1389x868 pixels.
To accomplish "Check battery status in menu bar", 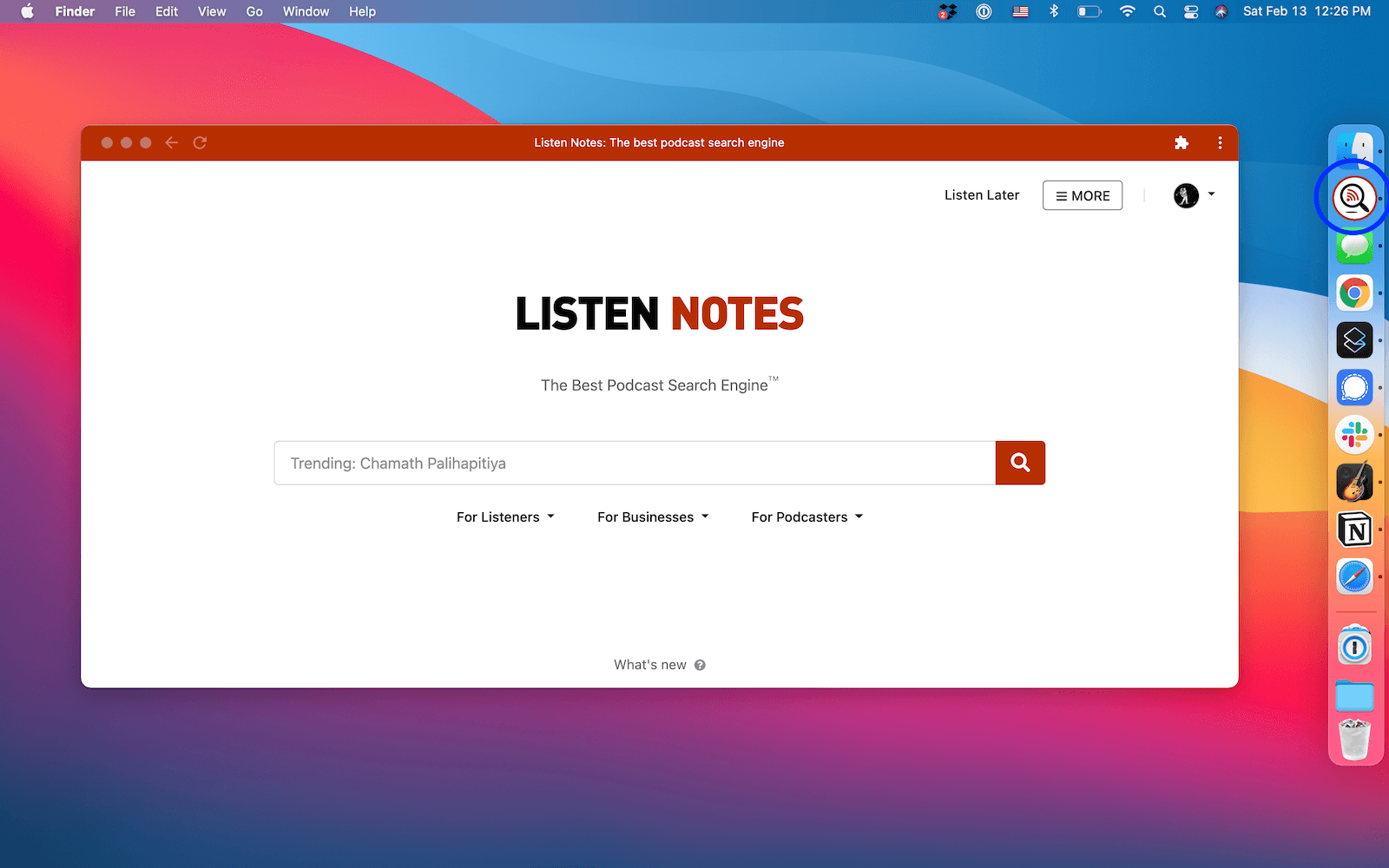I will (x=1089, y=11).
